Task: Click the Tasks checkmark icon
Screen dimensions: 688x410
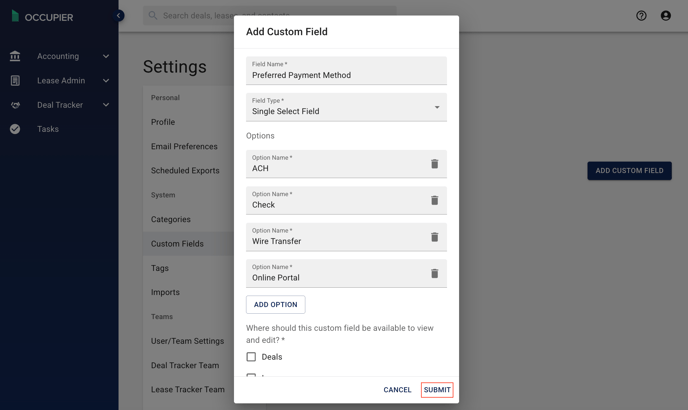Action: click(x=15, y=129)
